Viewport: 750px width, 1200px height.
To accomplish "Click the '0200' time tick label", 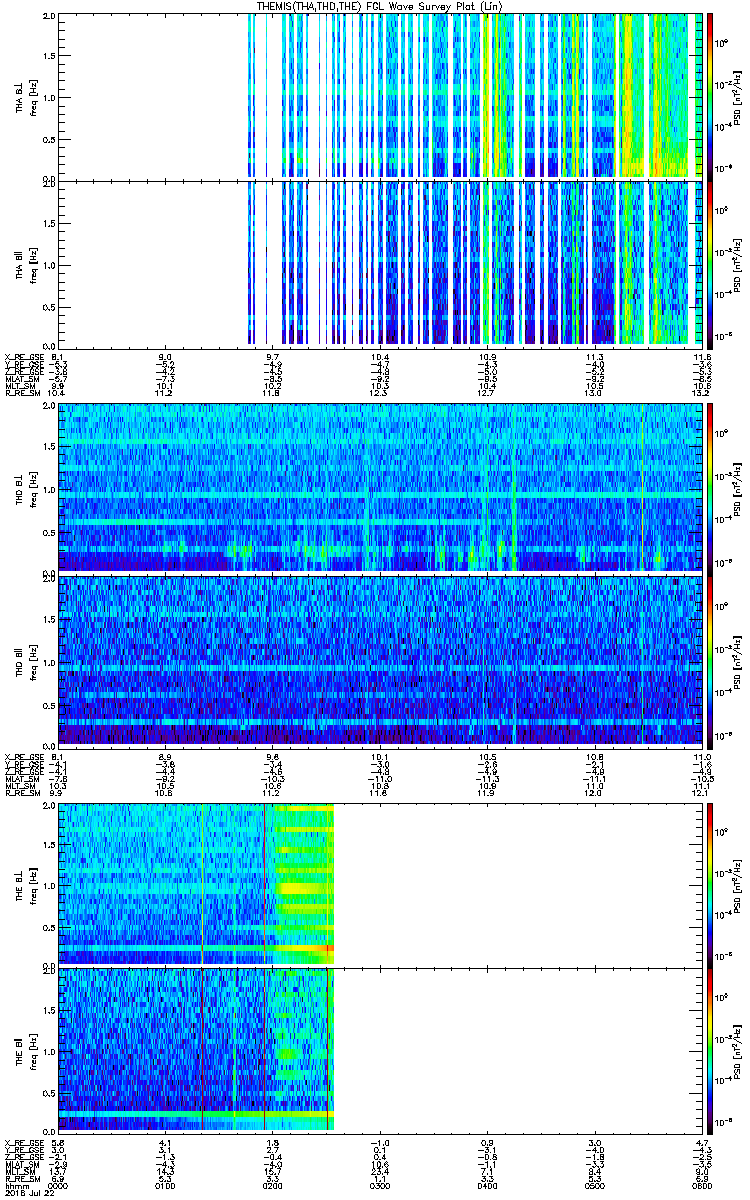I will pos(273,1184).
